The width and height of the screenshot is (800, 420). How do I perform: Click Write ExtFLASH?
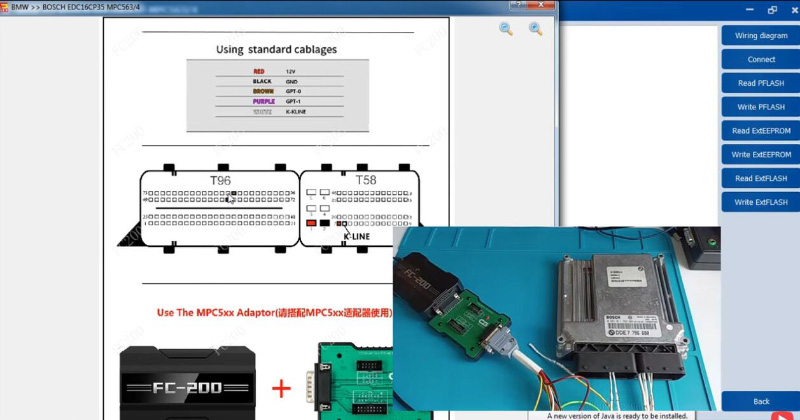[x=761, y=202]
